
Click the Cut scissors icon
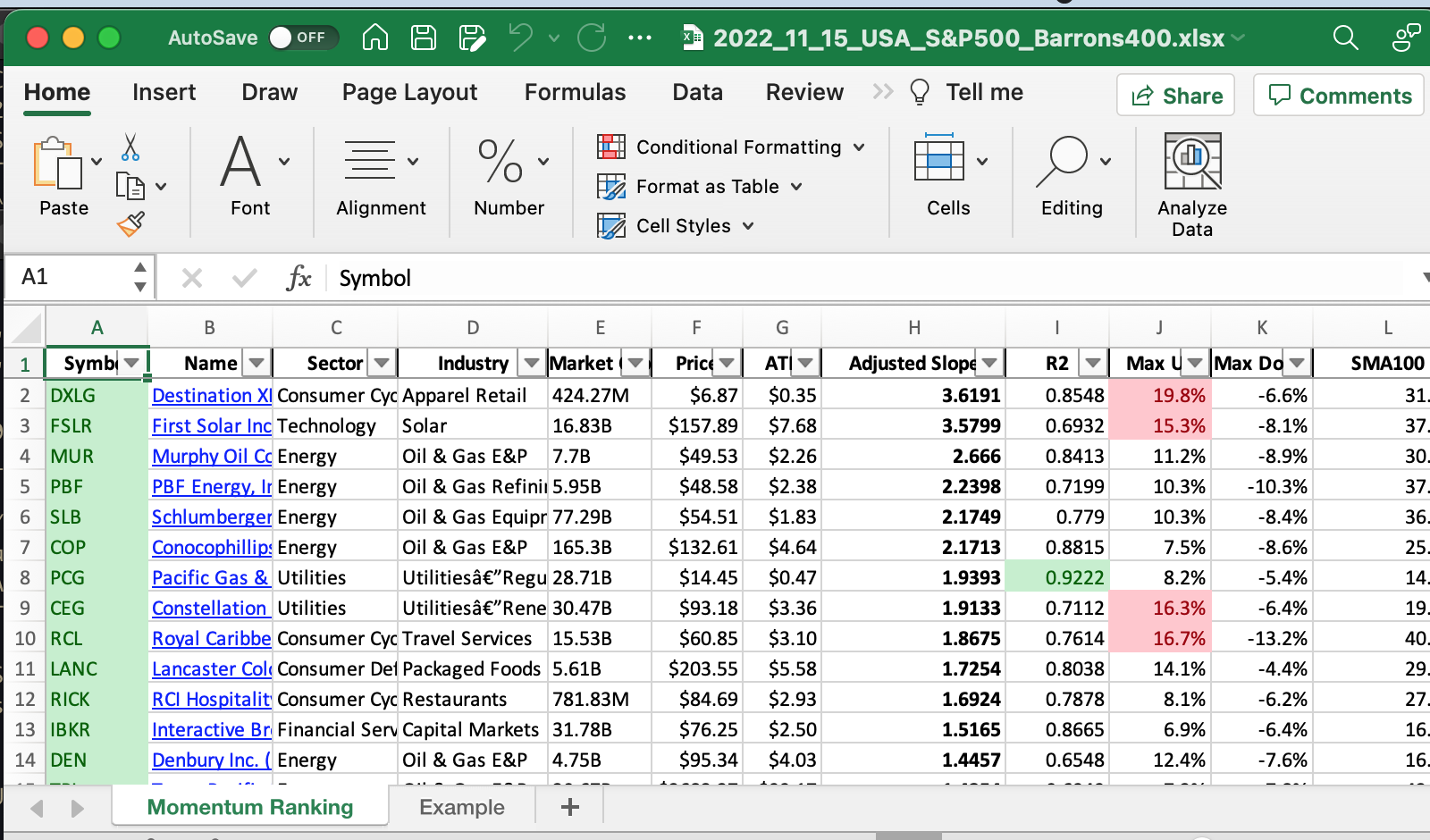click(130, 147)
